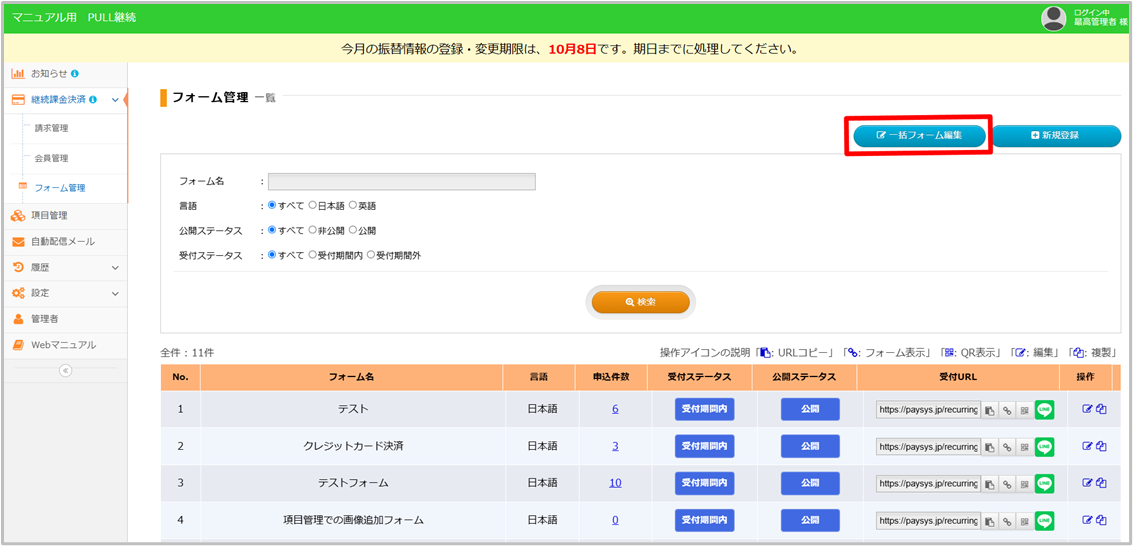1133x546 pixels.
Task: Click into the フォーム名 search field
Action: pyautogui.click(x=401, y=182)
